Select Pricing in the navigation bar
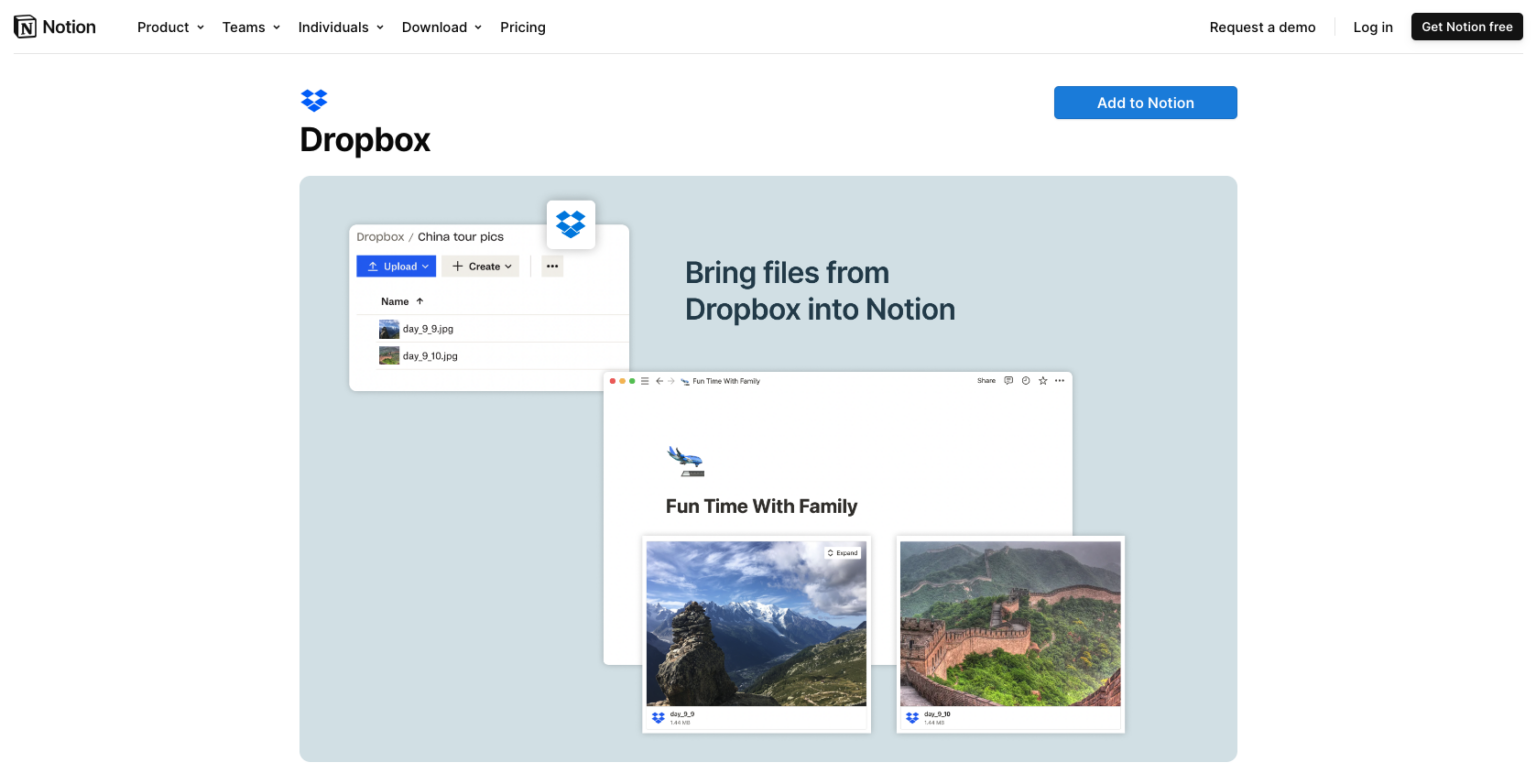This screenshot has height=784, width=1536. [x=523, y=27]
